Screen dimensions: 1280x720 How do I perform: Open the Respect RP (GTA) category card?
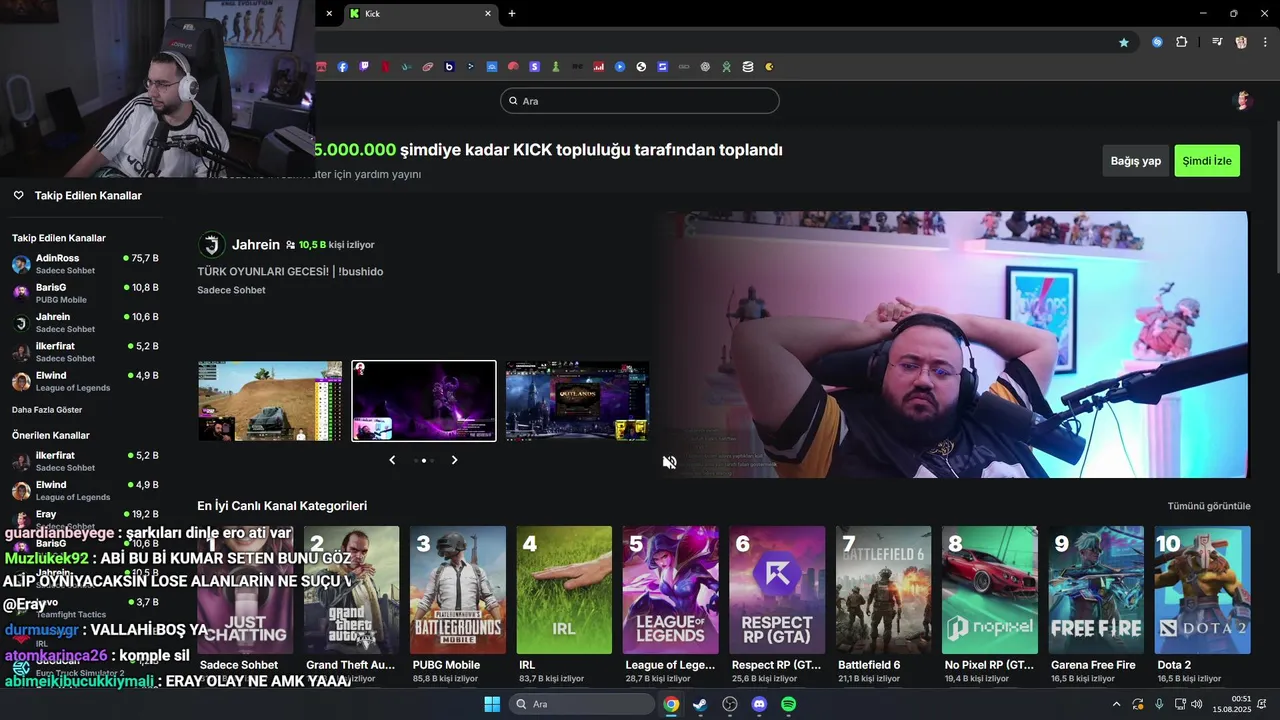[x=777, y=590]
